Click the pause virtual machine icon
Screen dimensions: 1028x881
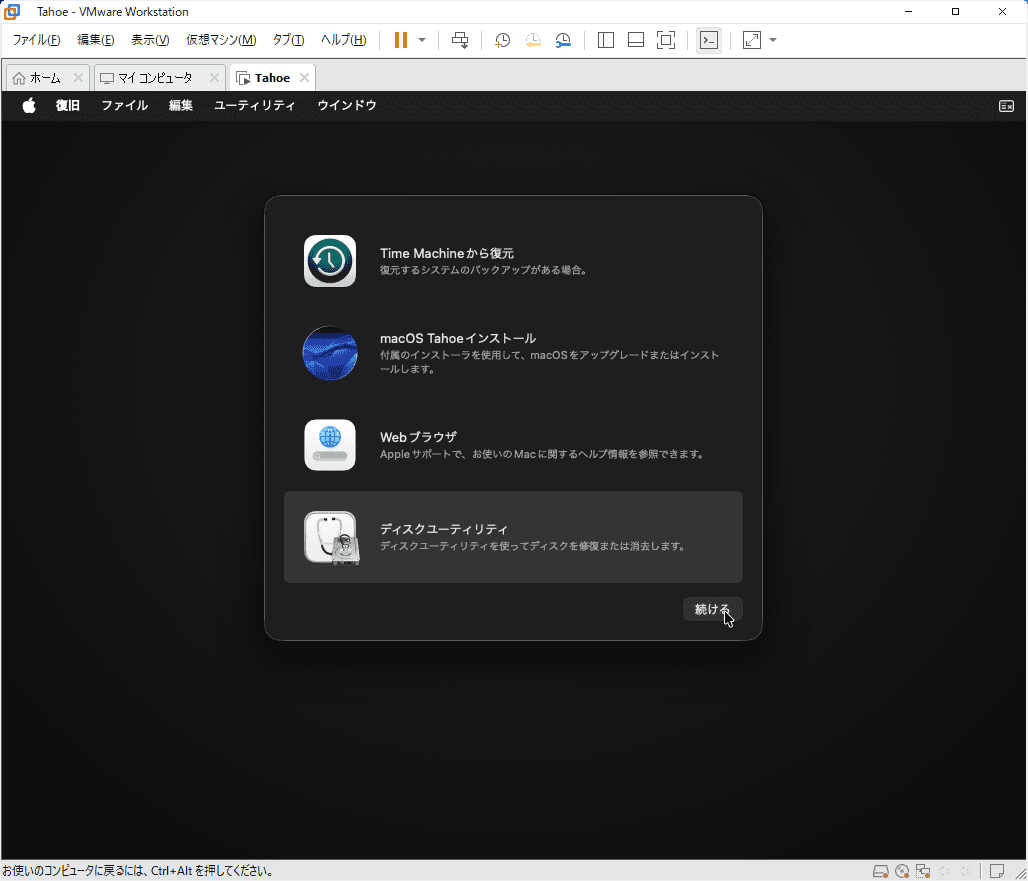[x=400, y=40]
